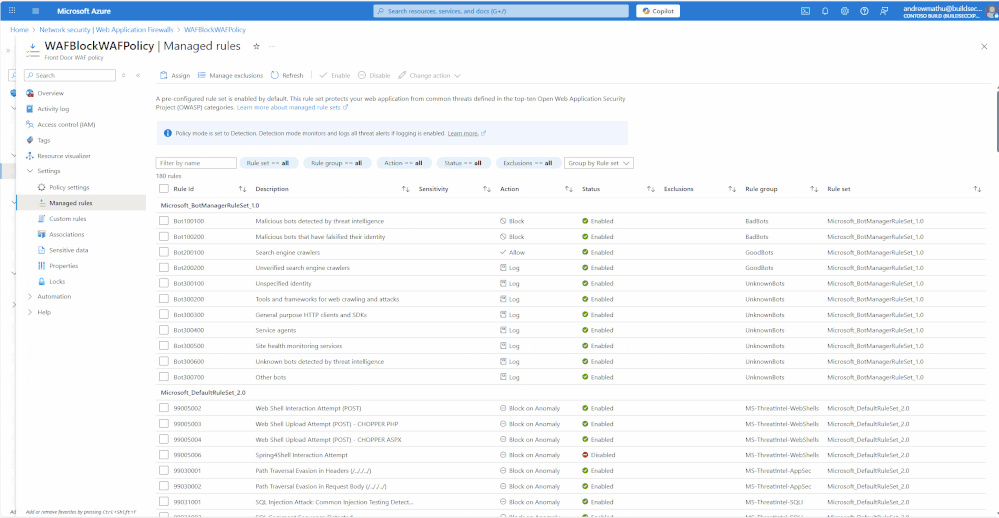Favorite this page with the star icon
The image size is (999, 518).
256,46
